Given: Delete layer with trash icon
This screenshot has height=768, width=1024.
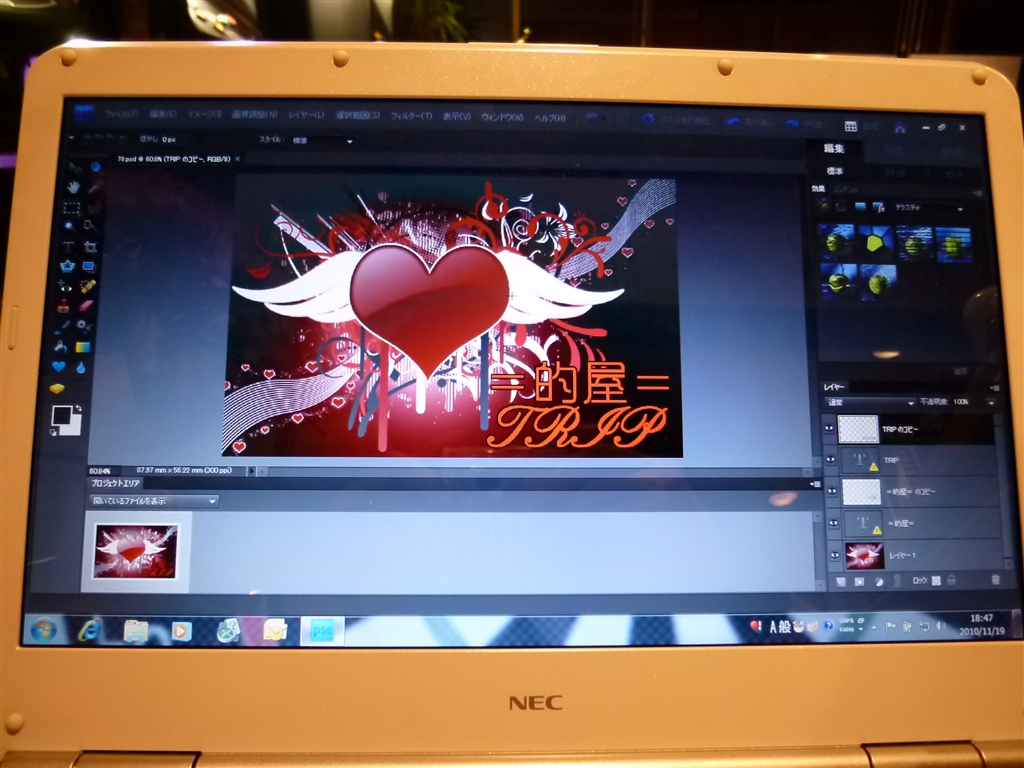Looking at the screenshot, I should [x=995, y=579].
